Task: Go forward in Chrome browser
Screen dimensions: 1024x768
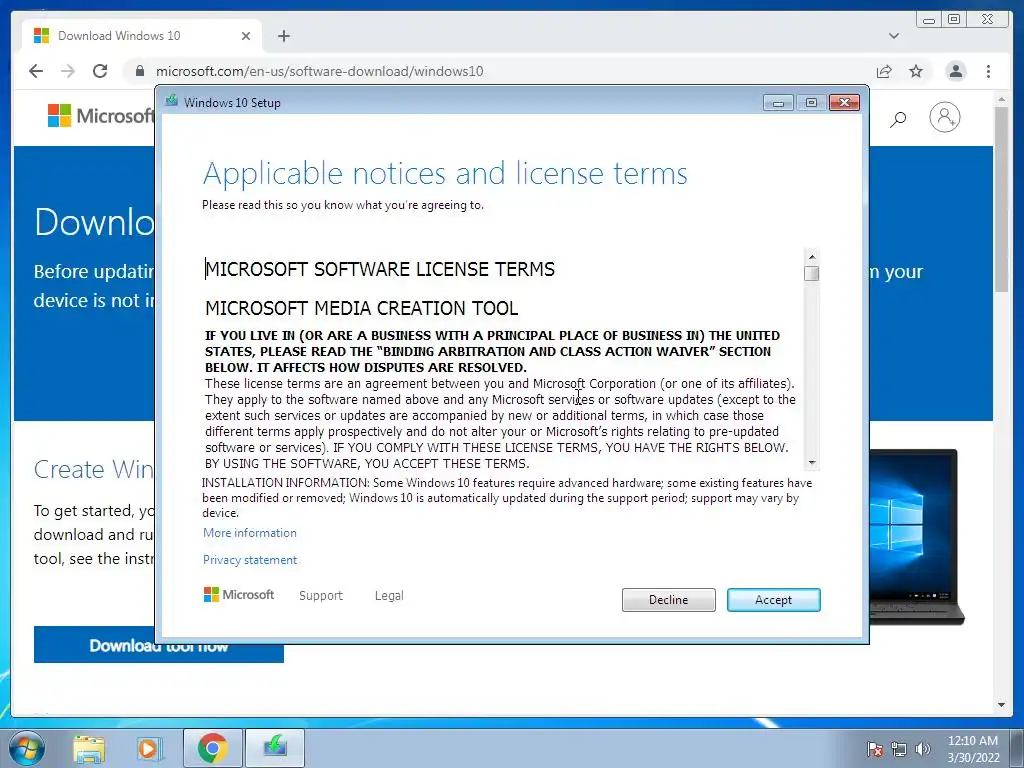Action: [x=68, y=71]
